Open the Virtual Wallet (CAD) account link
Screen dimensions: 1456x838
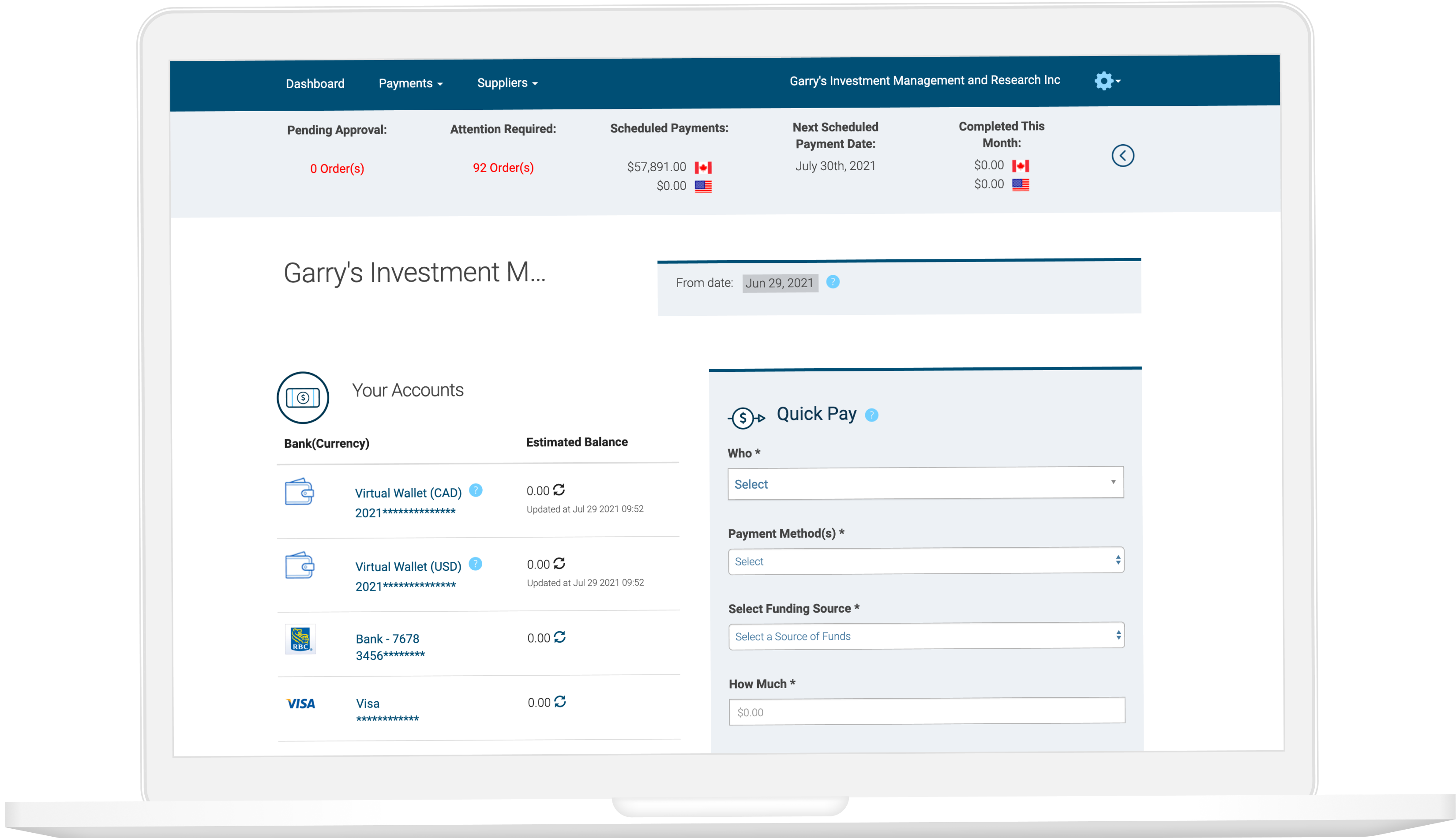pos(408,493)
